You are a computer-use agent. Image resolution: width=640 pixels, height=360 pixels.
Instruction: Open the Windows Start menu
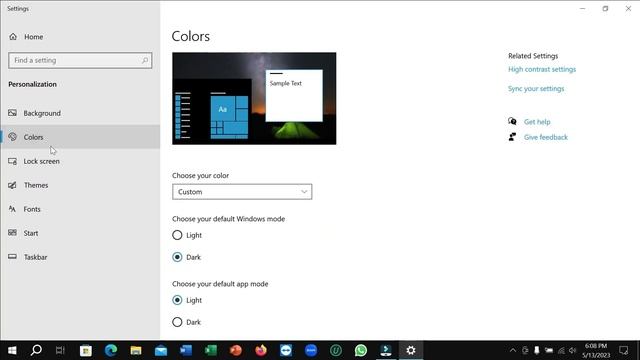(x=12, y=350)
